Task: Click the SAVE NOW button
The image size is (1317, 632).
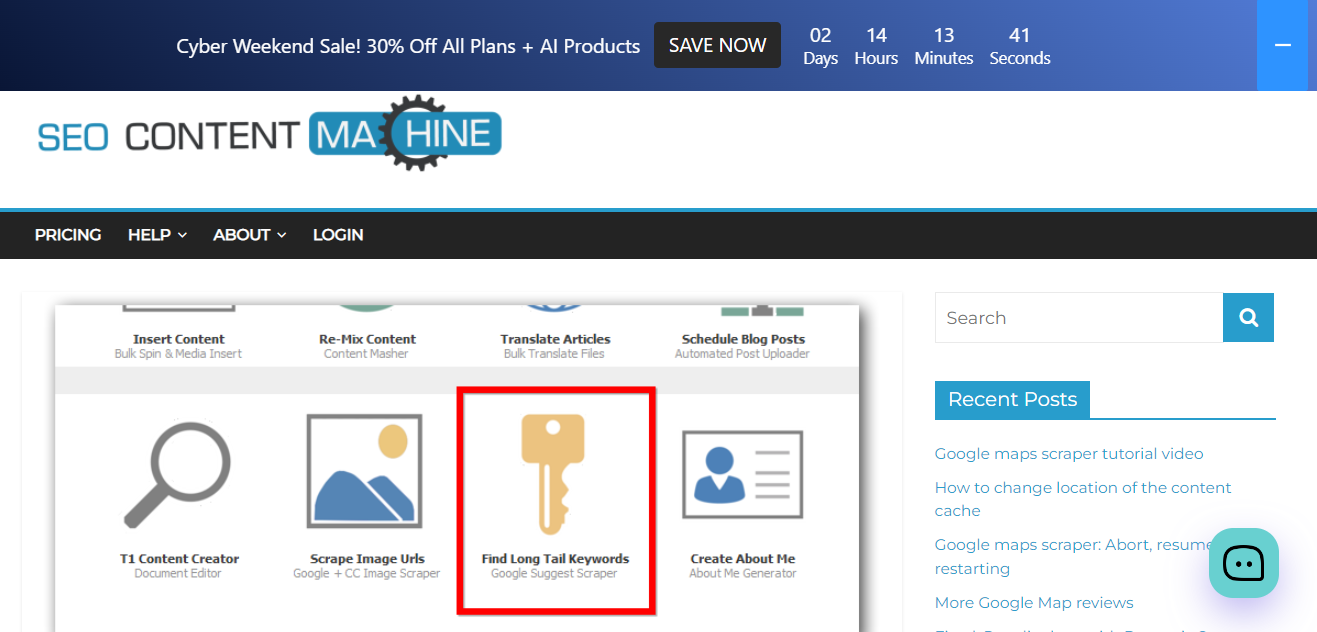Action: click(717, 45)
